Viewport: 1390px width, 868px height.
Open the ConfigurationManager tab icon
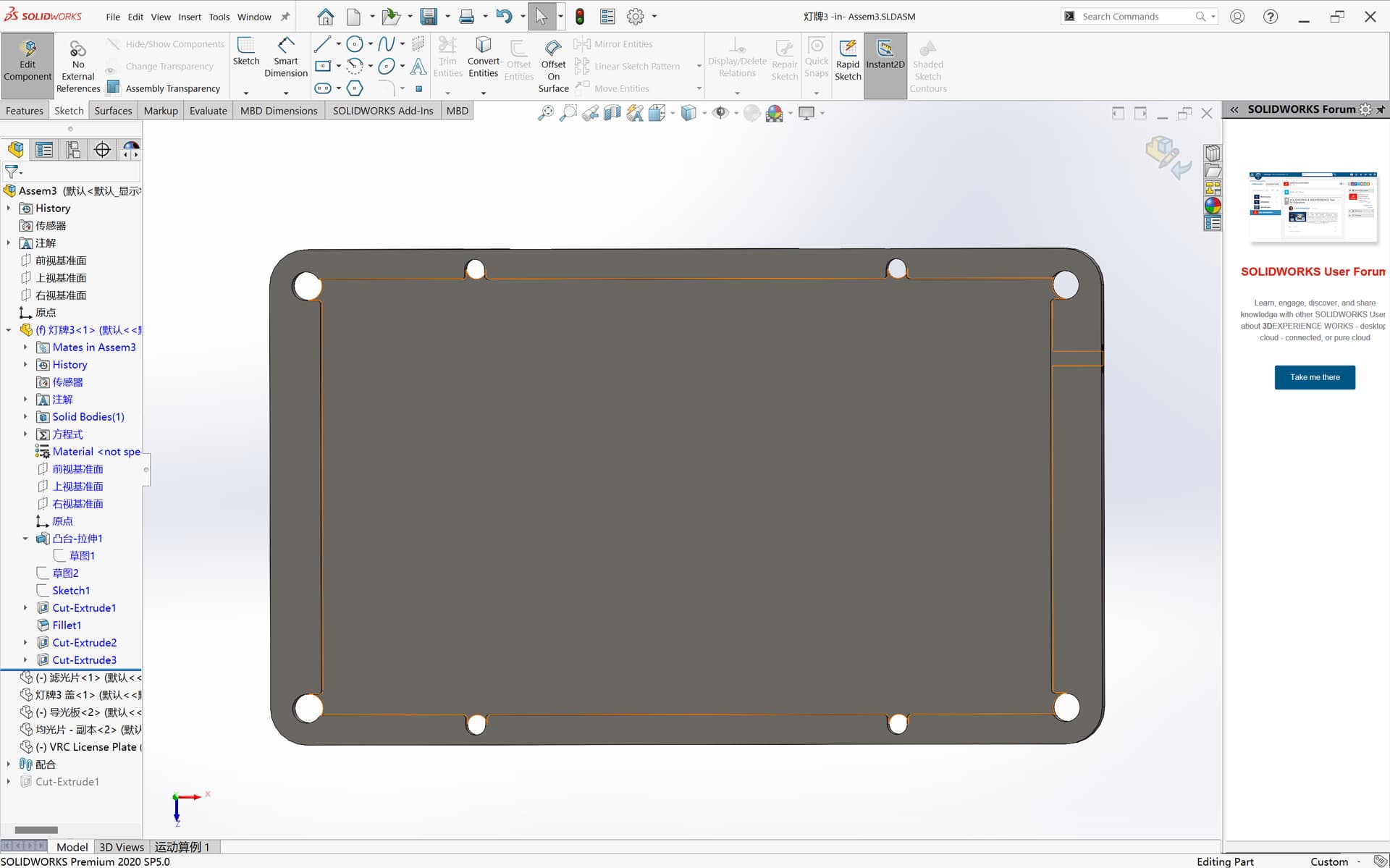(73, 150)
